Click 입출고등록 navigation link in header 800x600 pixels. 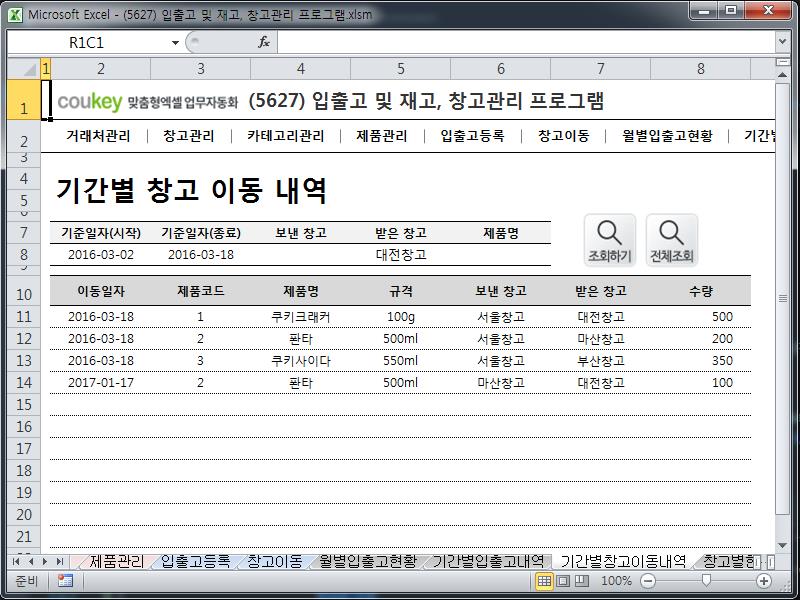coord(472,136)
